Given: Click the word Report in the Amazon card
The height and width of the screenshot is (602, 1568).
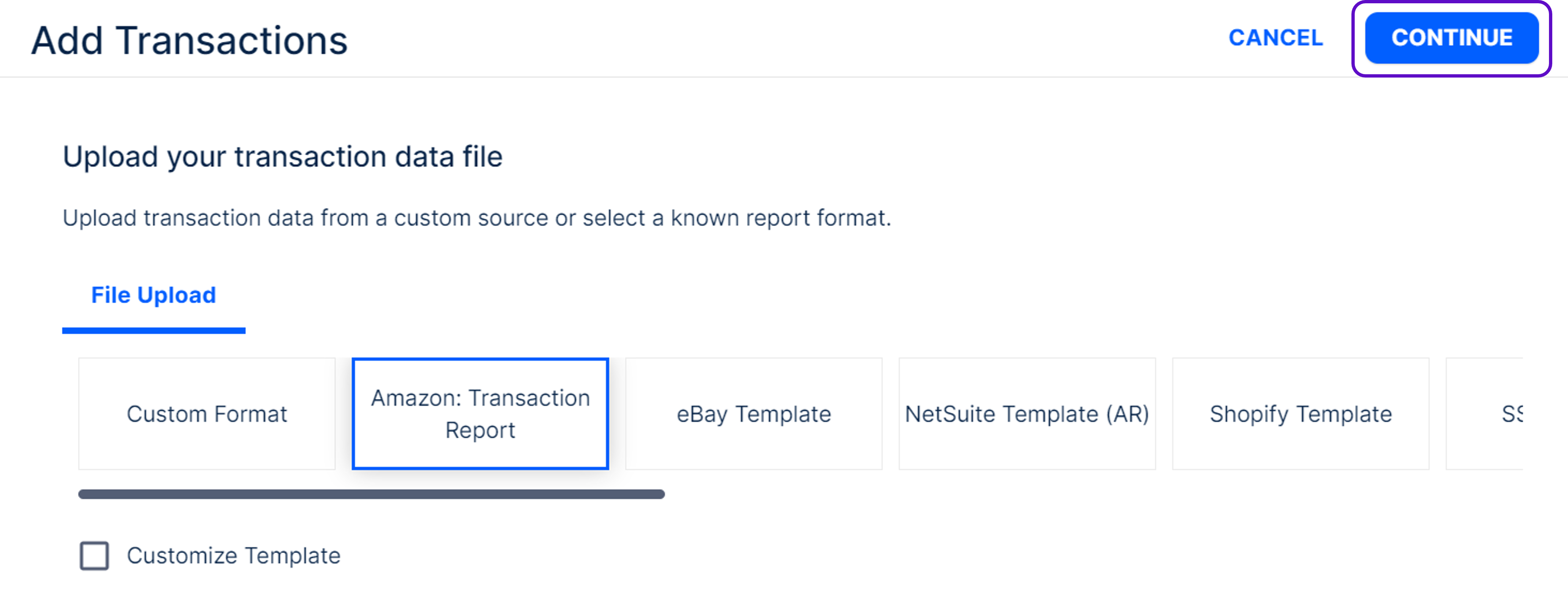Looking at the screenshot, I should [x=480, y=430].
